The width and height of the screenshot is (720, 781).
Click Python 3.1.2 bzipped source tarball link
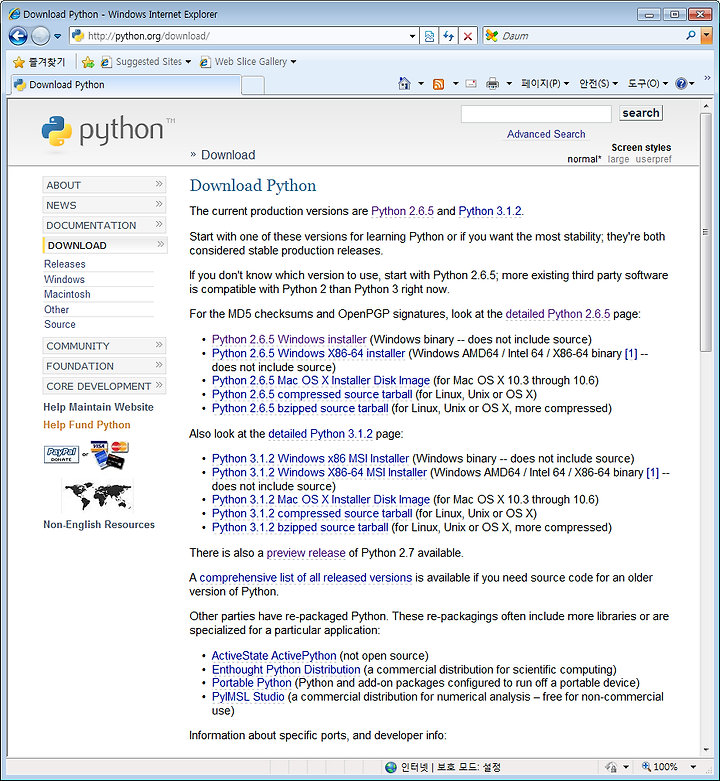click(x=300, y=527)
